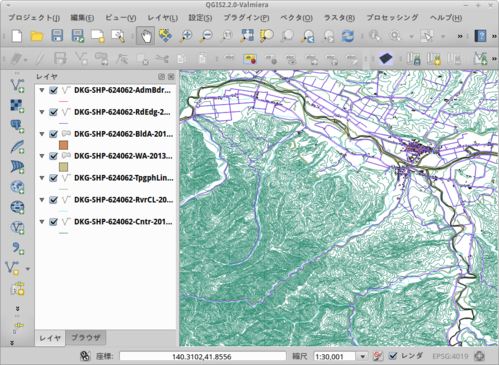Refresh the map canvas

pyautogui.click(x=348, y=36)
